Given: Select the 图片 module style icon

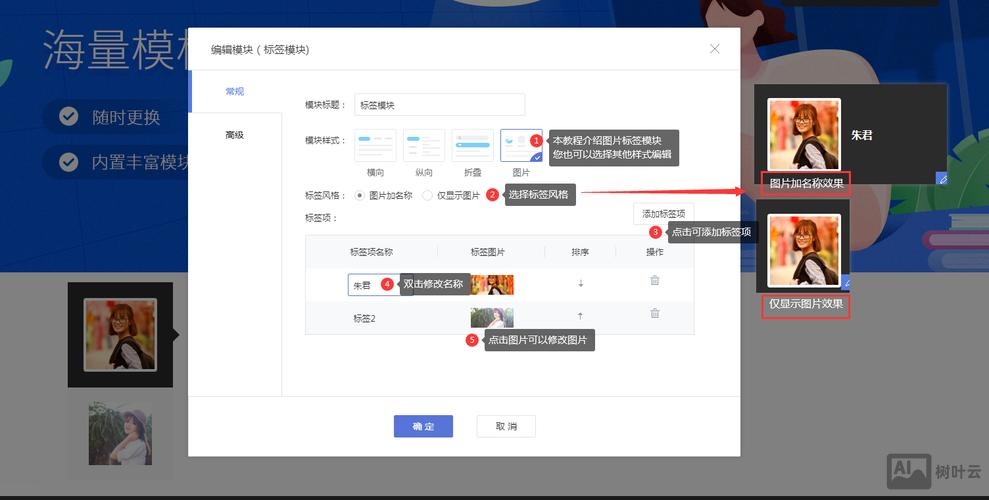Looking at the screenshot, I should coord(521,145).
